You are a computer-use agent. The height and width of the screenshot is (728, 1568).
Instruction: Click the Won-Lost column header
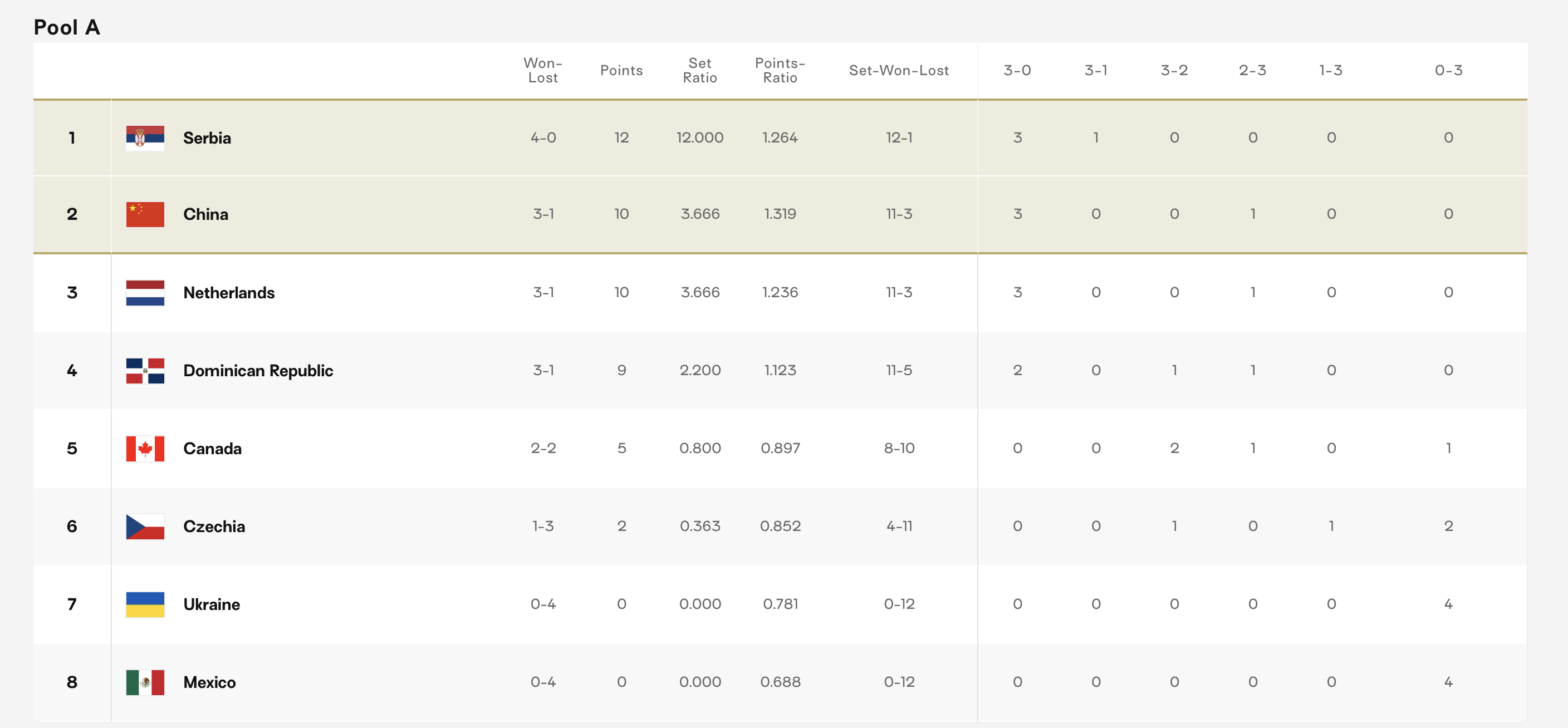tap(543, 71)
